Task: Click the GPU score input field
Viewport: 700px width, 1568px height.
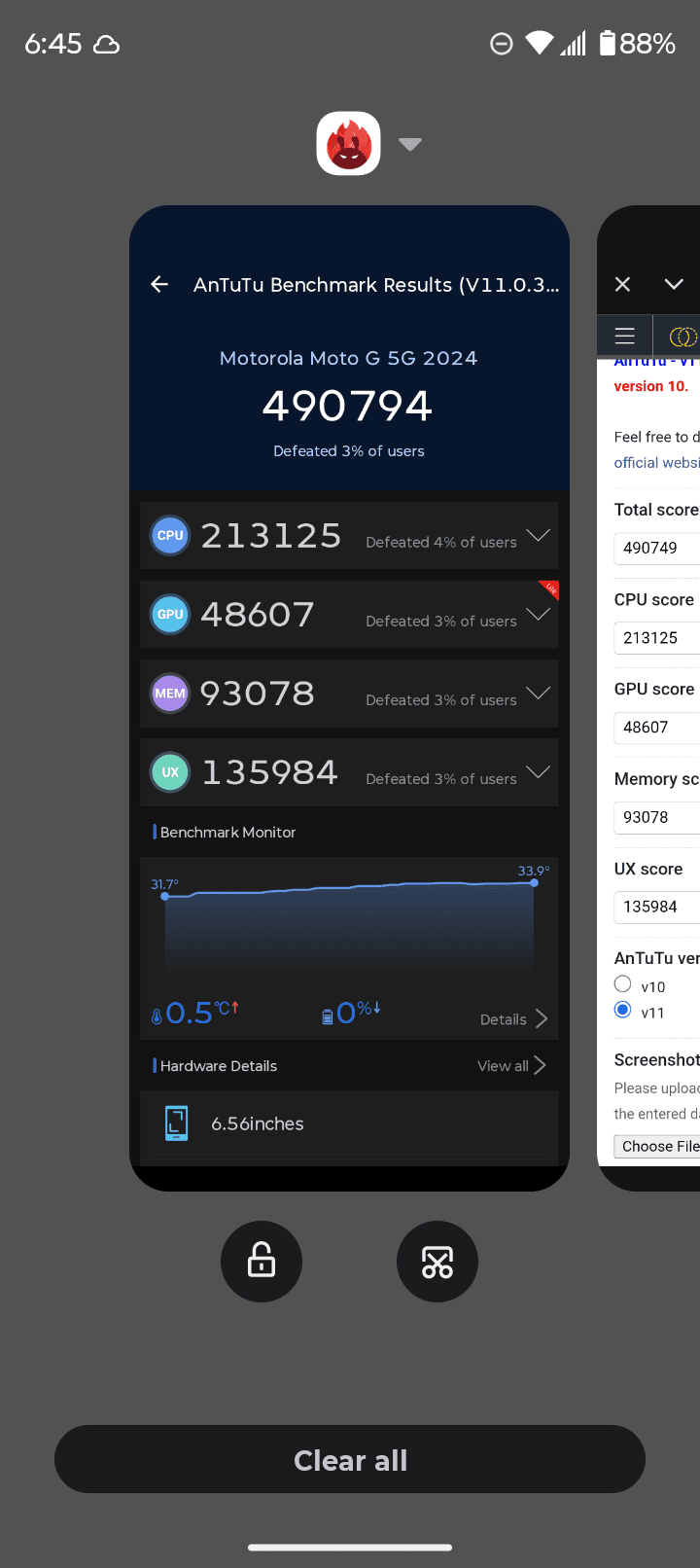Action: 656,728
